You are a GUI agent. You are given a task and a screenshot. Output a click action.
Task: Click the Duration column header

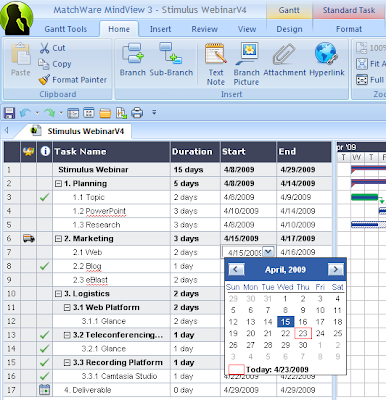195,152
